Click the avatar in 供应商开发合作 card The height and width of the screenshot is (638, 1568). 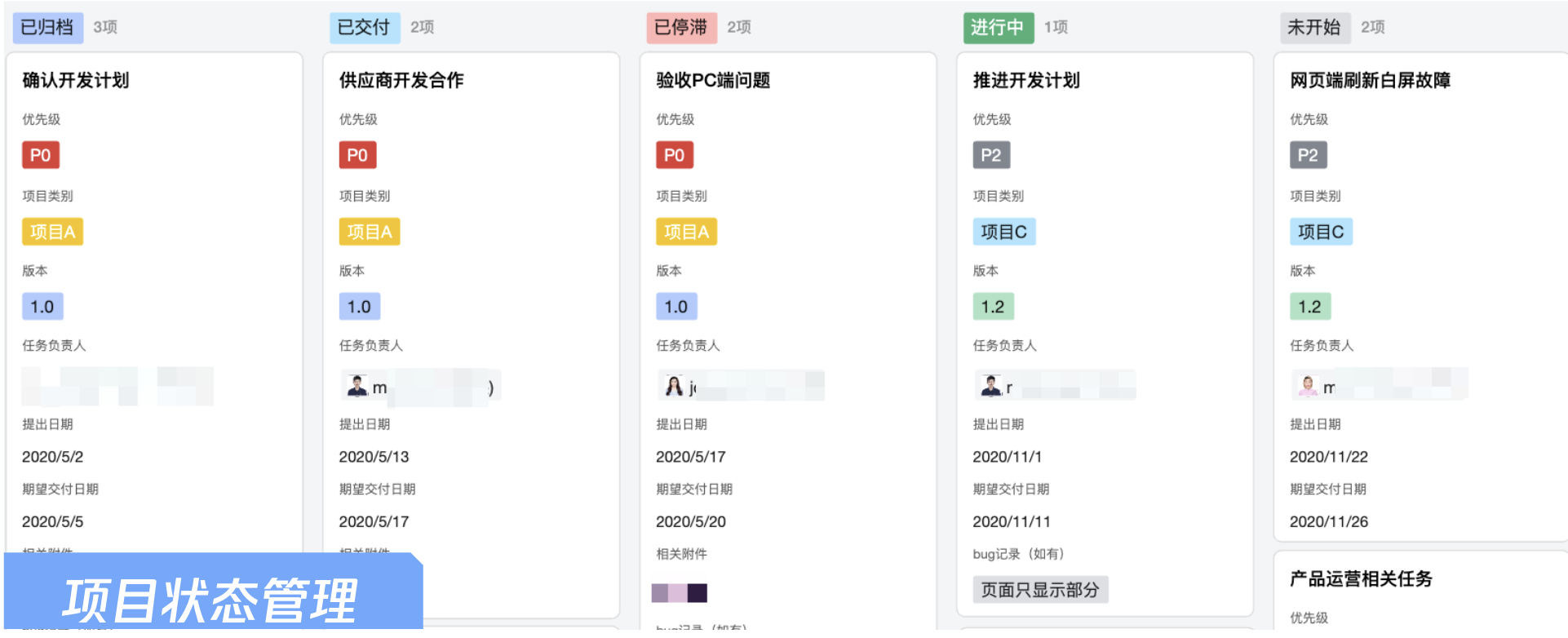[x=357, y=386]
